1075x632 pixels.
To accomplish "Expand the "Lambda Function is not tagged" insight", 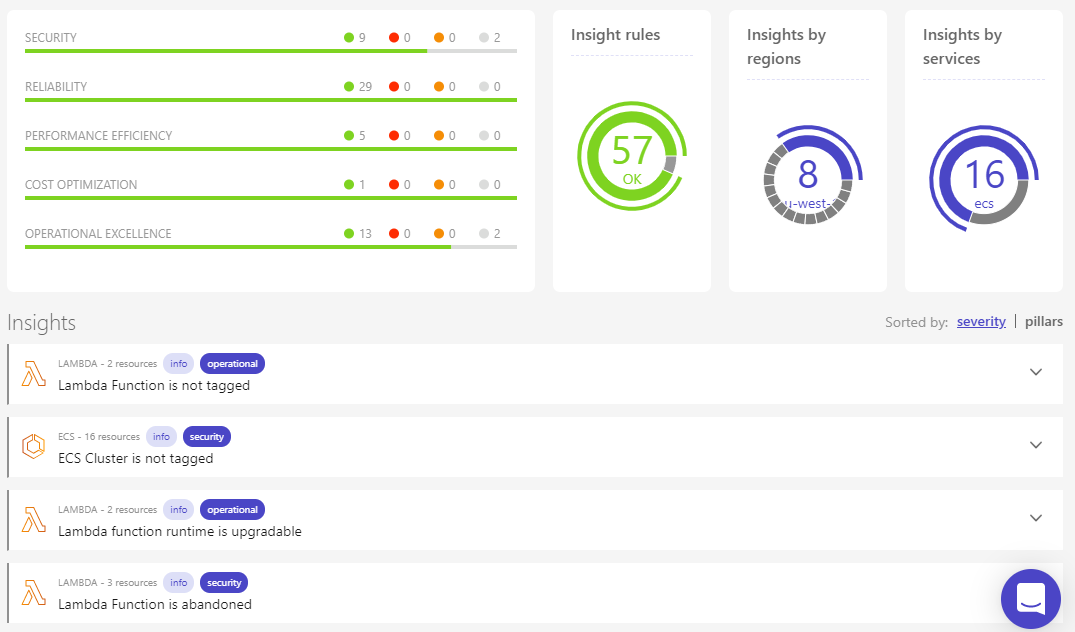I will coord(1037,372).
